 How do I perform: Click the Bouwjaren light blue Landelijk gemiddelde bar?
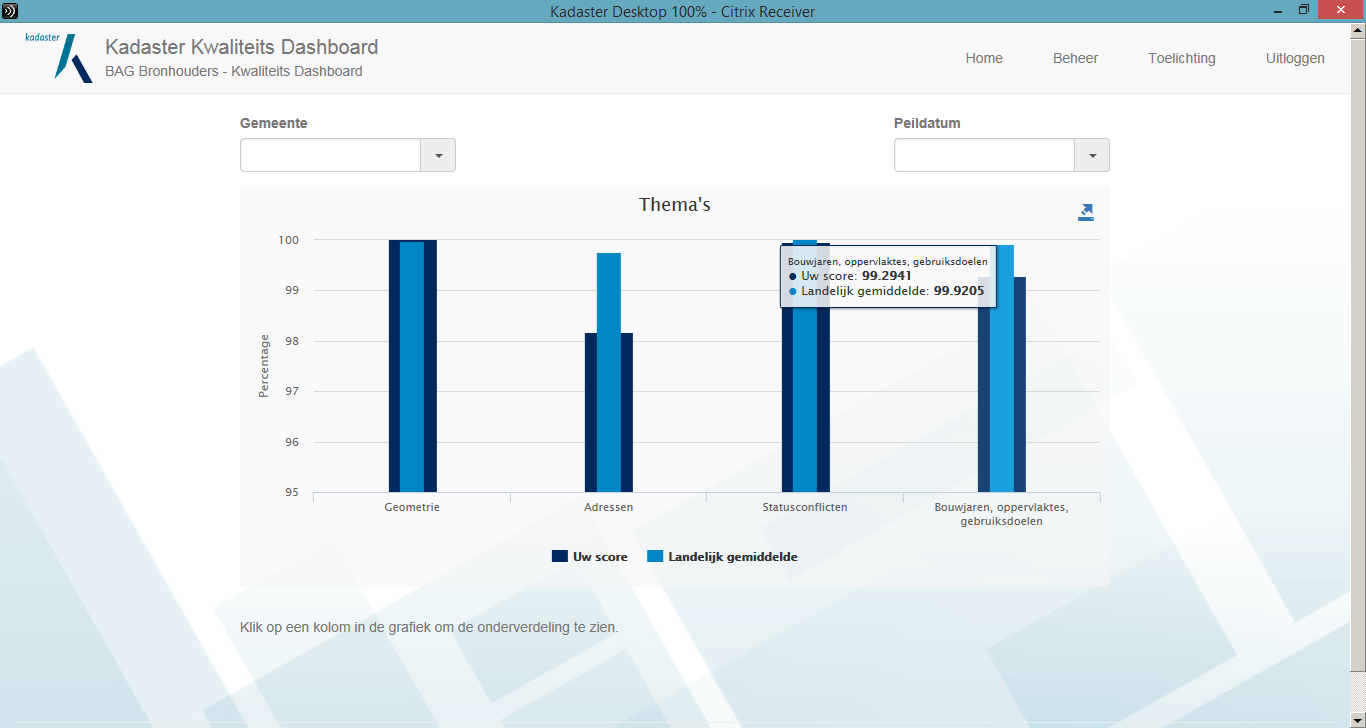(1002, 368)
